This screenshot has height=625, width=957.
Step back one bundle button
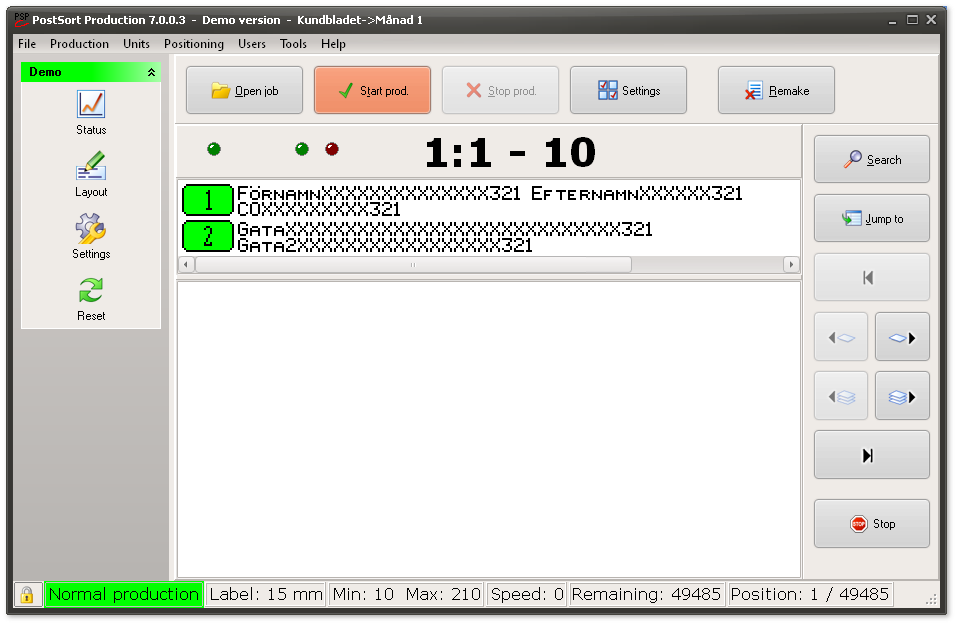click(841, 396)
